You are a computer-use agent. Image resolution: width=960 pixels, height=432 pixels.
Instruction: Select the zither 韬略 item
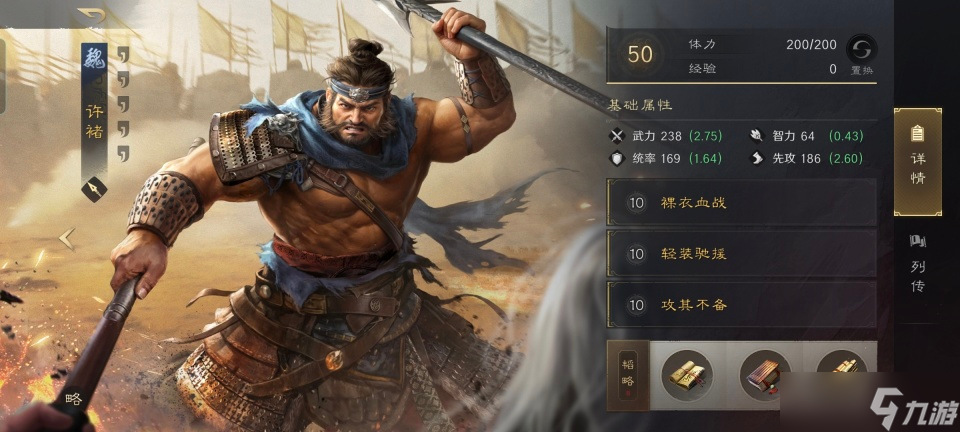click(763, 374)
